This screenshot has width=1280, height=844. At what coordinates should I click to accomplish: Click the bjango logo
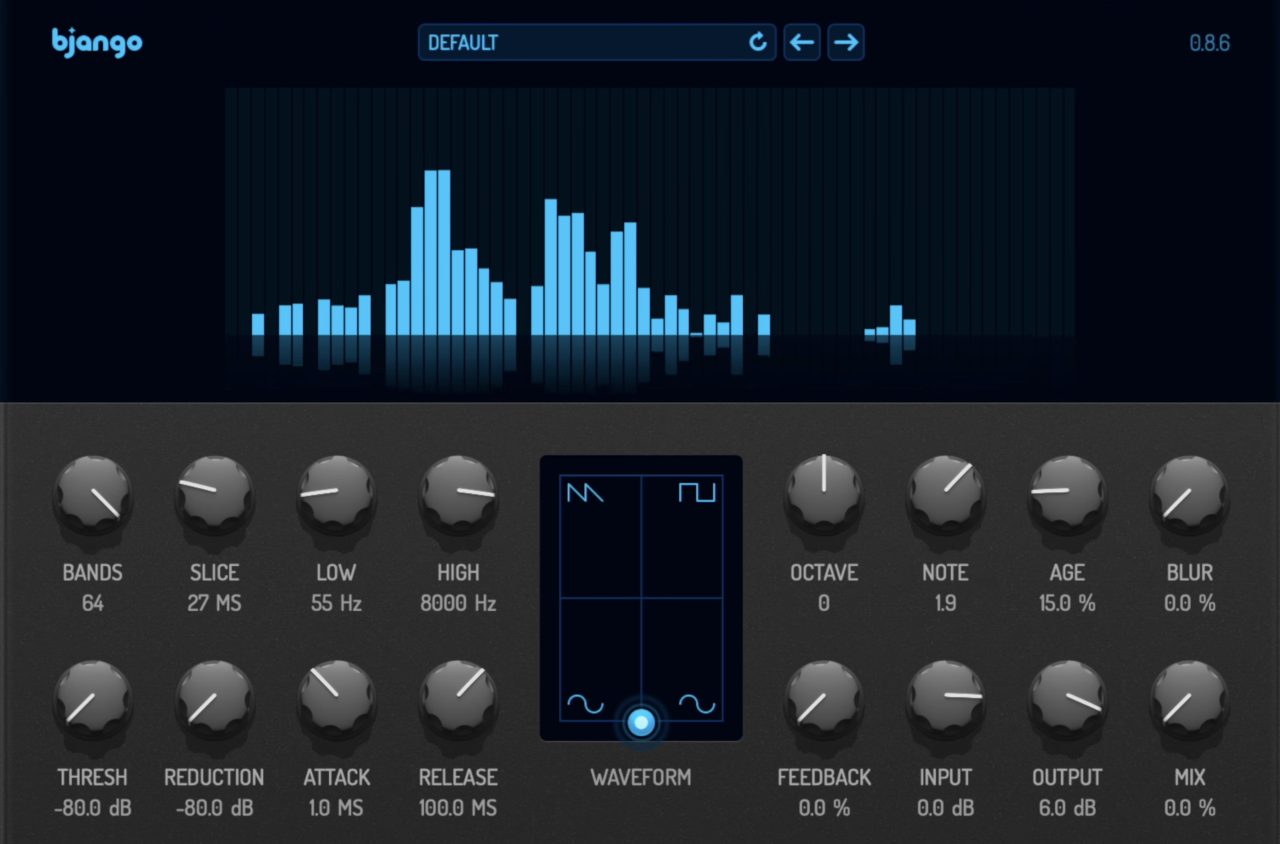(97, 43)
